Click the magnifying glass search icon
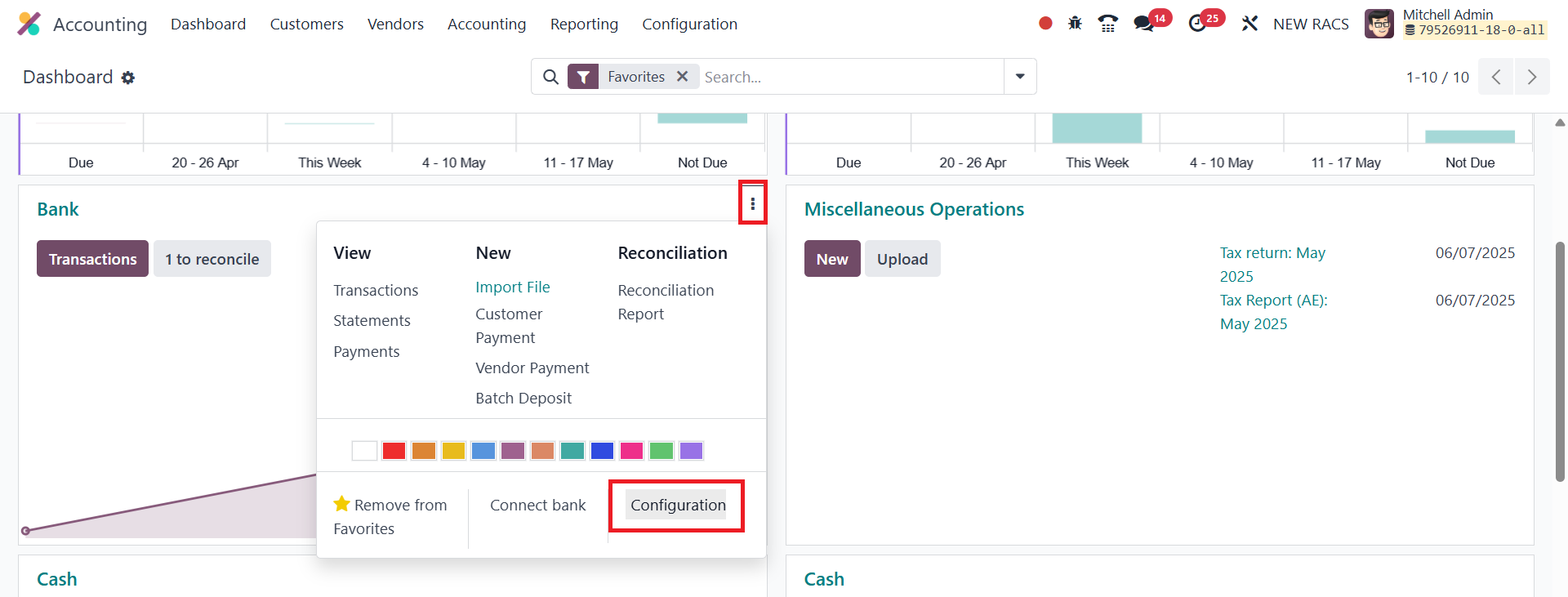The height and width of the screenshot is (597, 1568). [x=551, y=77]
